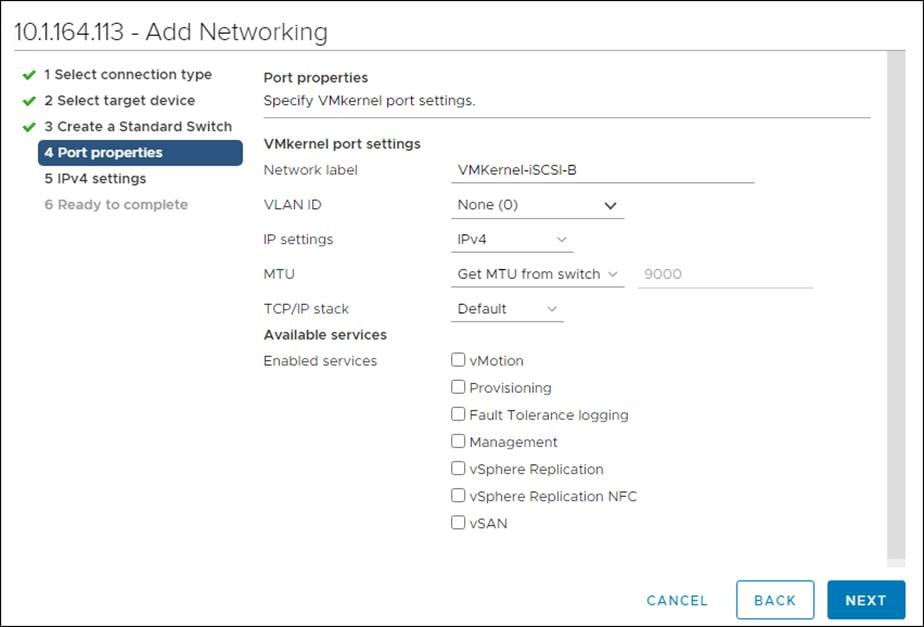
Task: Enable the vMotion service checkbox
Action: coord(458,359)
